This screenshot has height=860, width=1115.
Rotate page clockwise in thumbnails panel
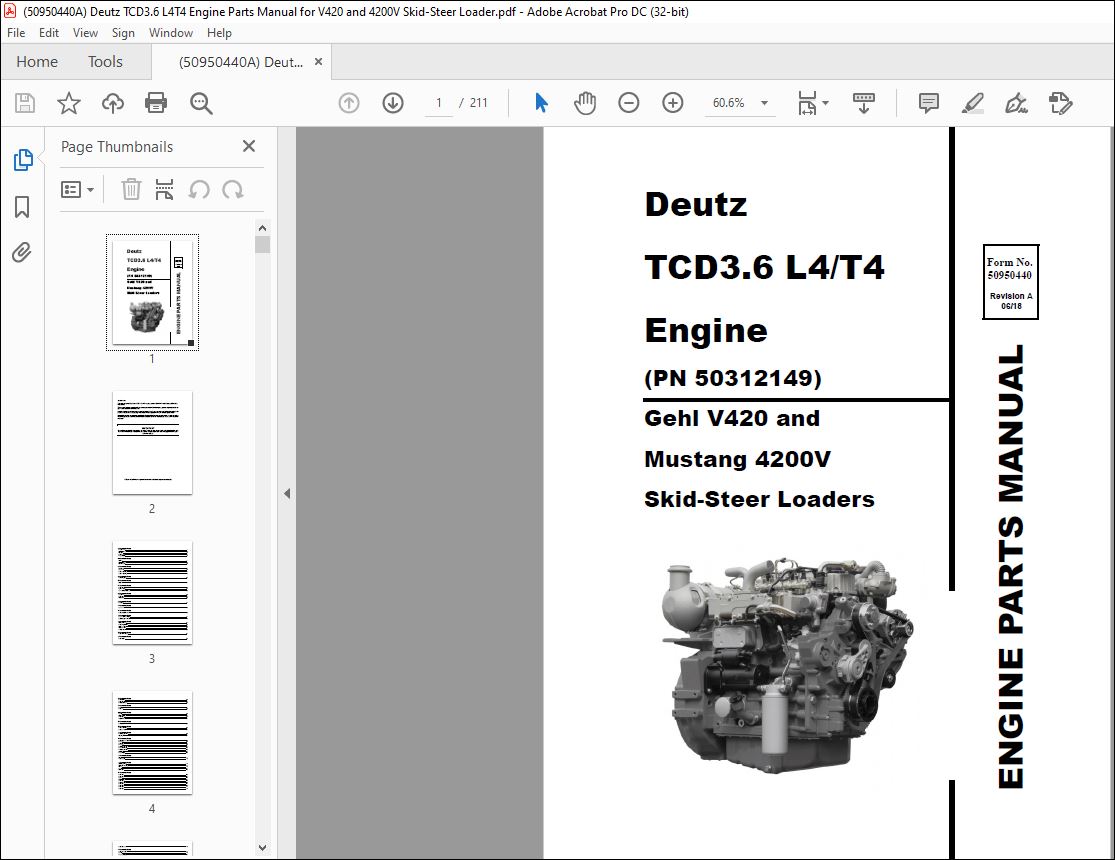pyautogui.click(x=233, y=190)
